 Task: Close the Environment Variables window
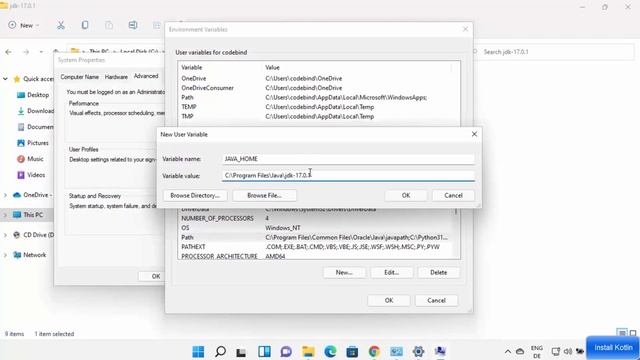(x=465, y=29)
